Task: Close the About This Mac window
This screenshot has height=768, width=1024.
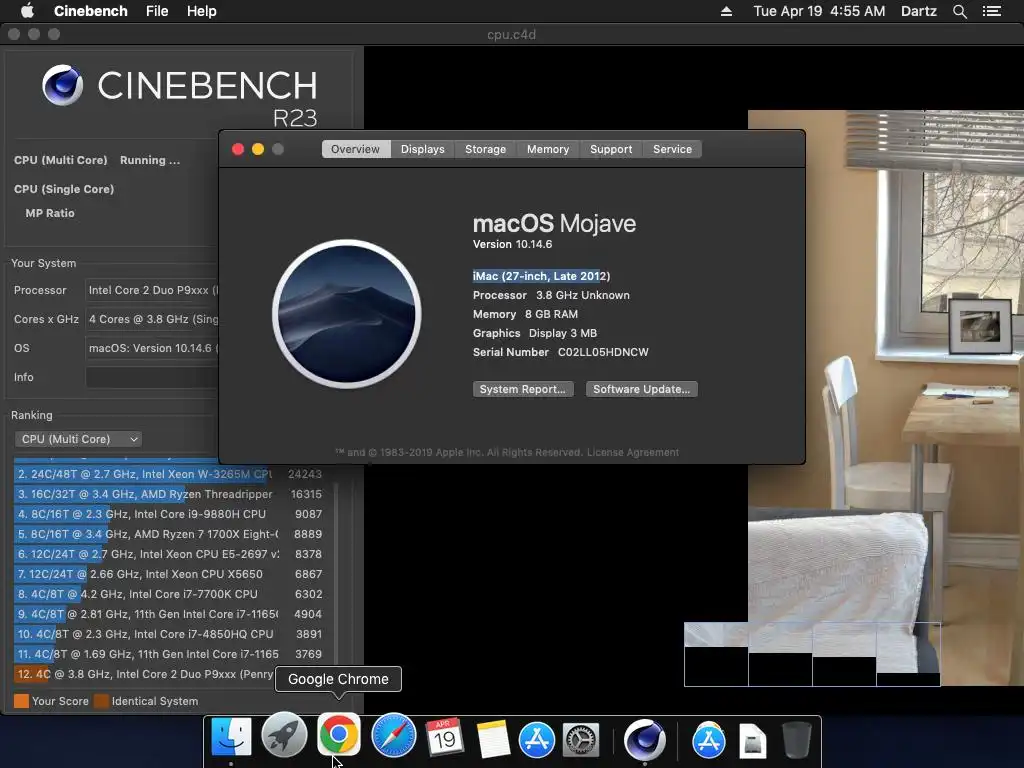Action: pos(238,149)
